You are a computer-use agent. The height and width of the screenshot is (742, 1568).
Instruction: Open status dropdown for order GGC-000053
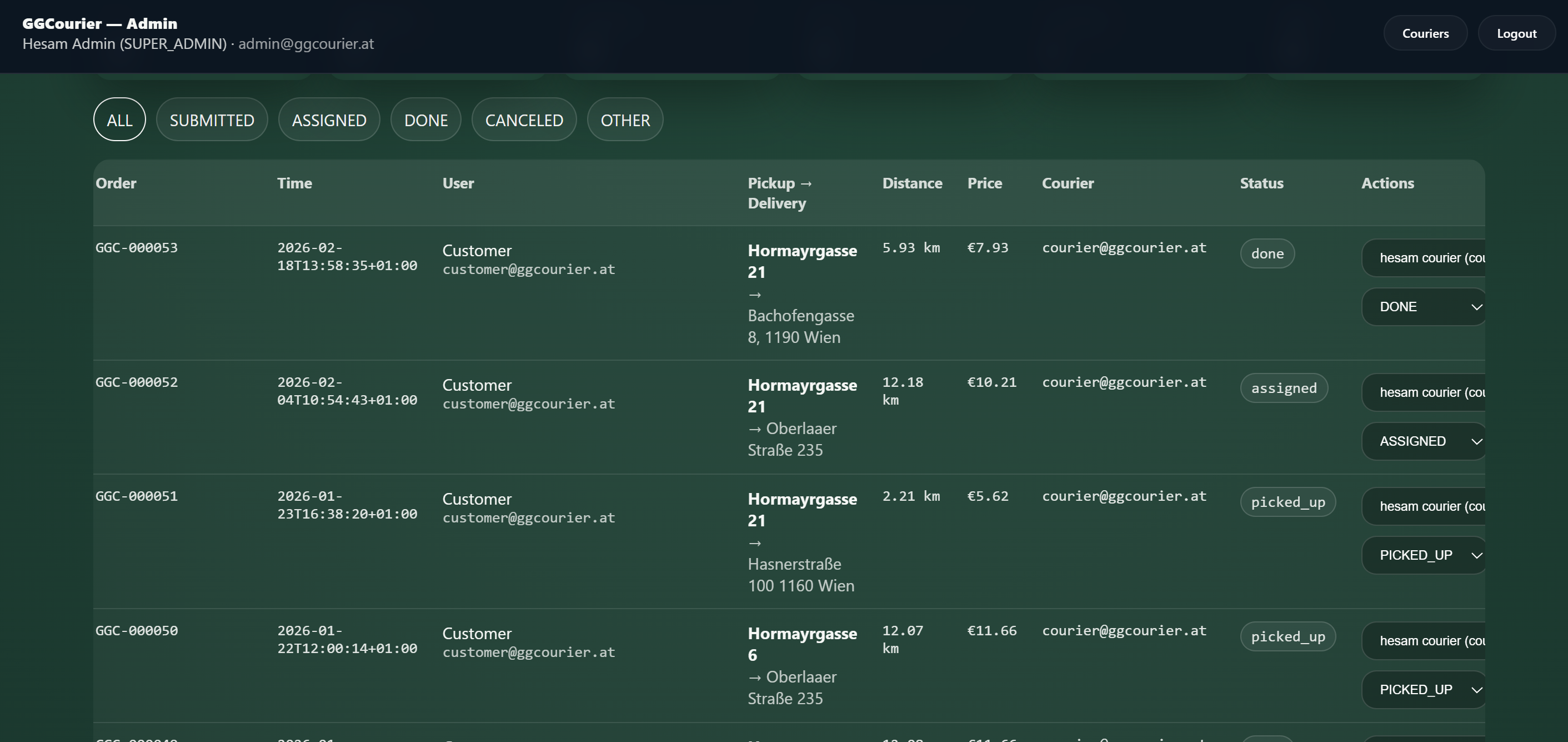pos(1423,306)
